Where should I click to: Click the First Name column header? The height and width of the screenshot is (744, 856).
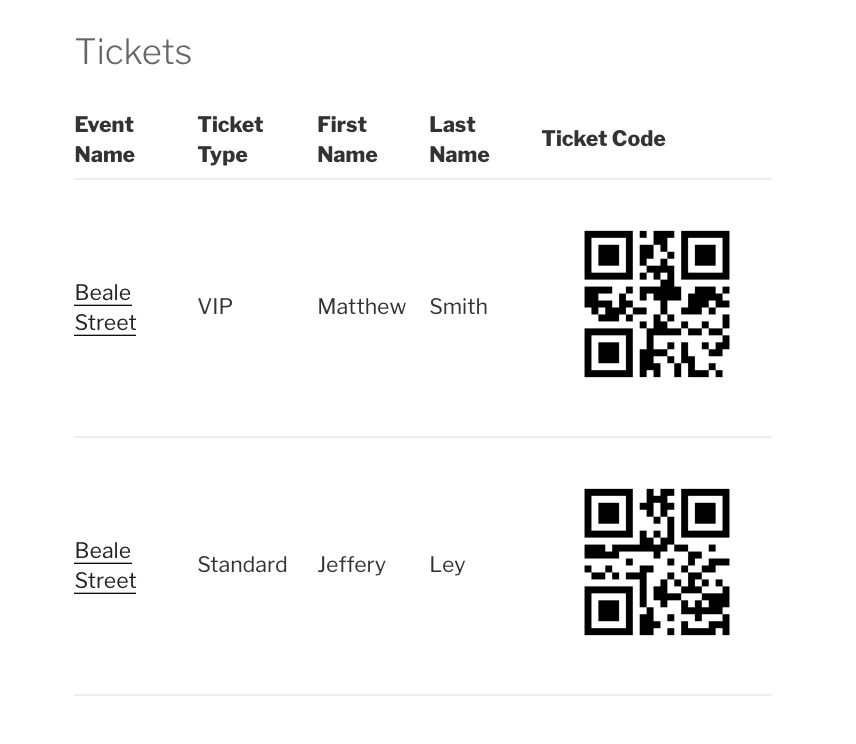coord(348,140)
